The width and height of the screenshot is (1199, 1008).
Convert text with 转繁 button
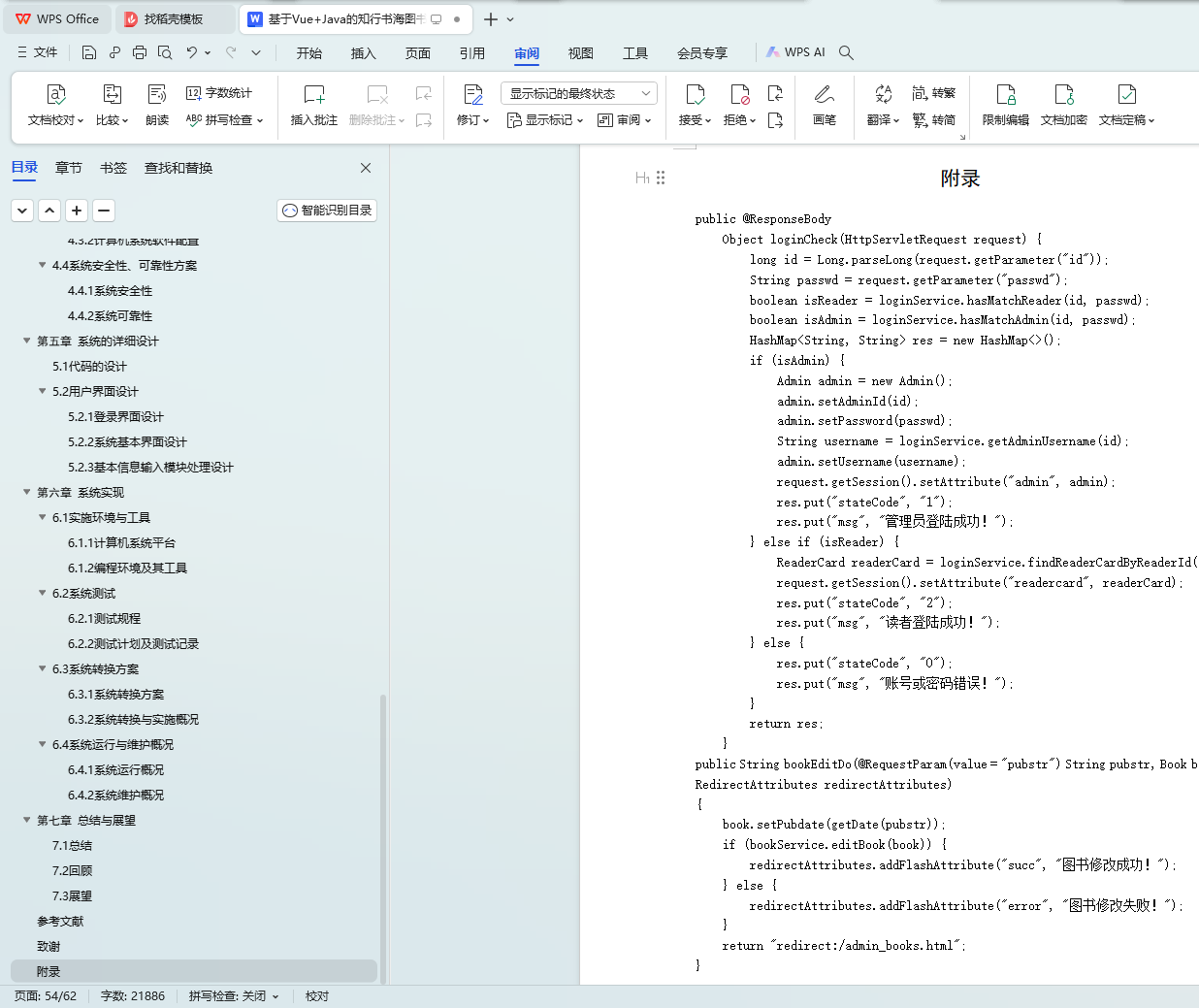click(934, 93)
